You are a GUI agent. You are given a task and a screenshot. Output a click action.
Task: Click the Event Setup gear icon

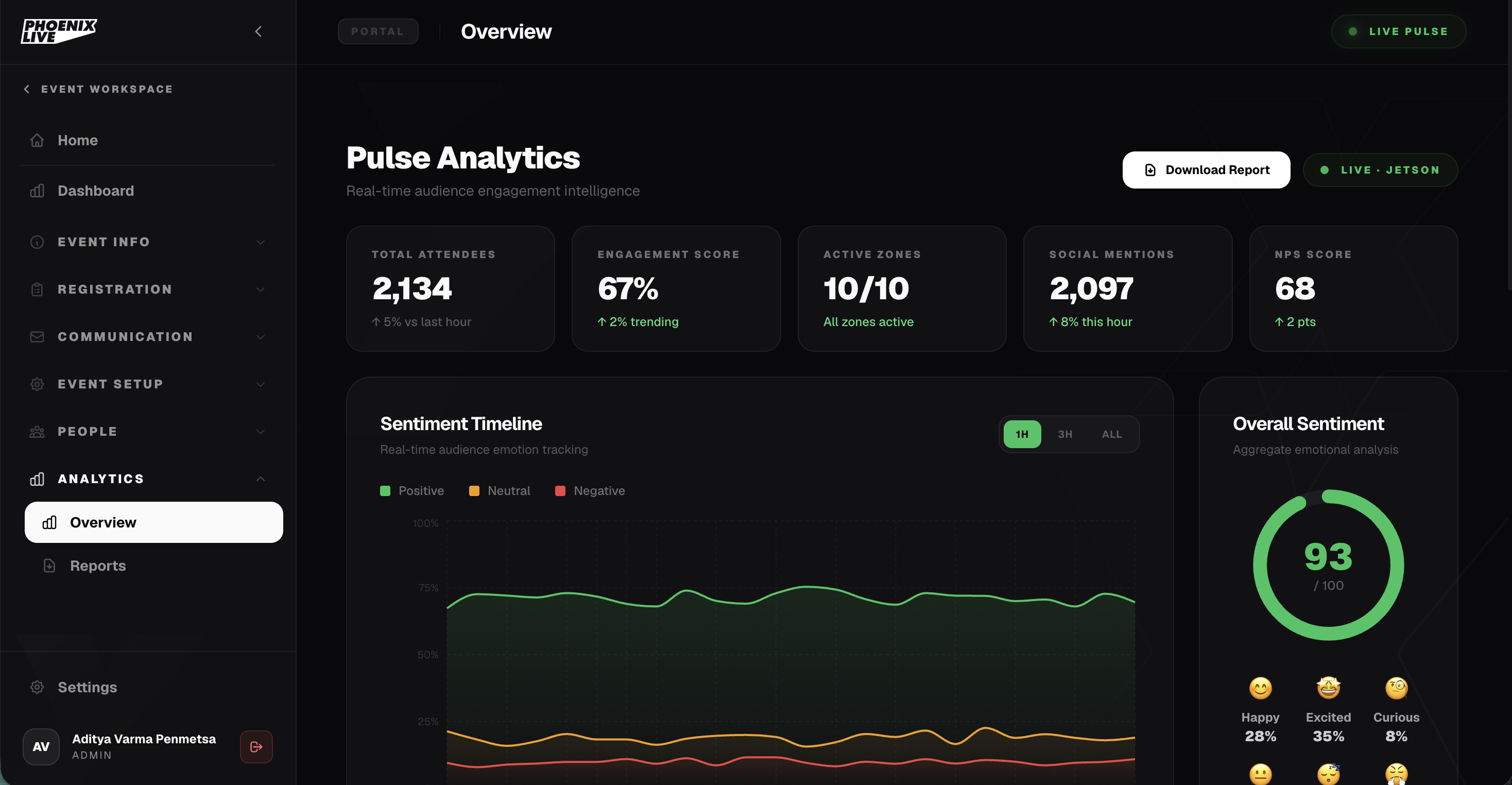pos(37,384)
